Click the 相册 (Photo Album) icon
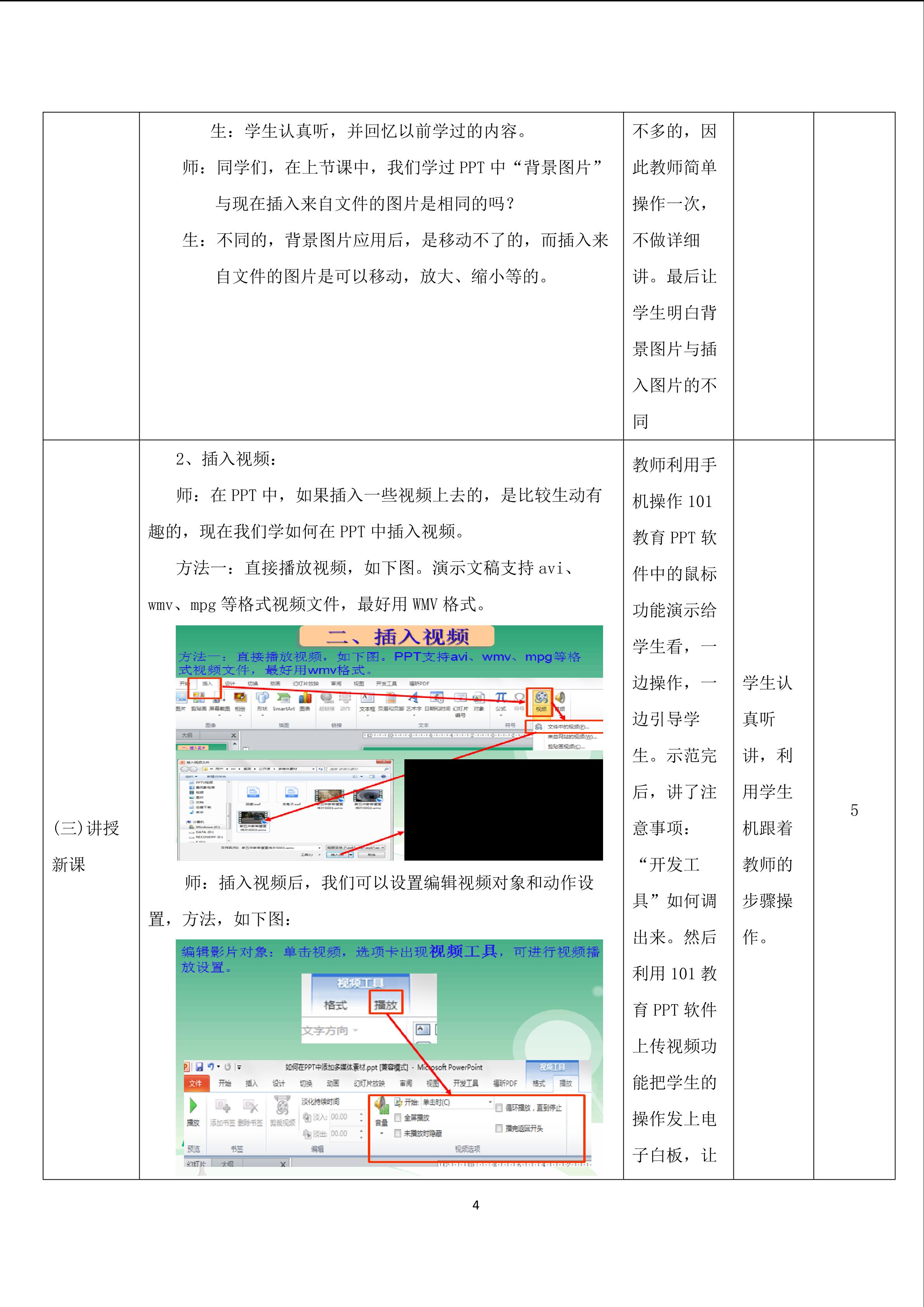The width and height of the screenshot is (924, 1307). 240,698
